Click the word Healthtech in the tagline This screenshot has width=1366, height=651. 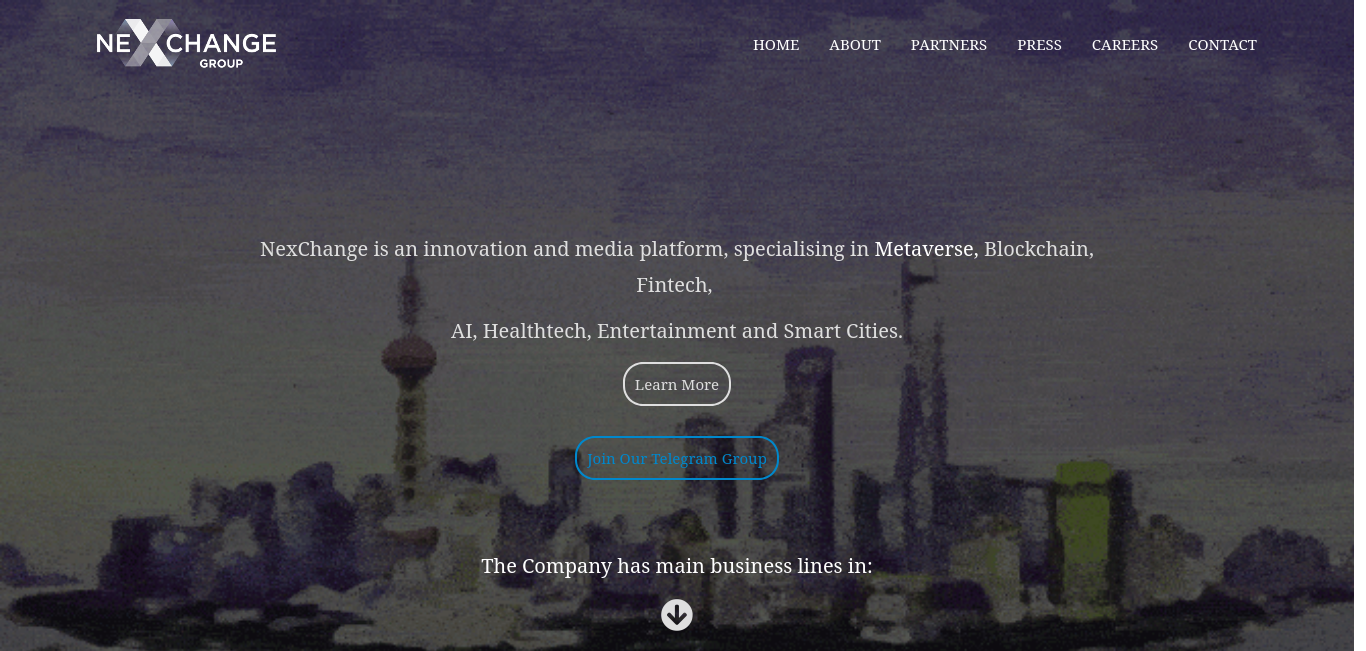point(535,331)
